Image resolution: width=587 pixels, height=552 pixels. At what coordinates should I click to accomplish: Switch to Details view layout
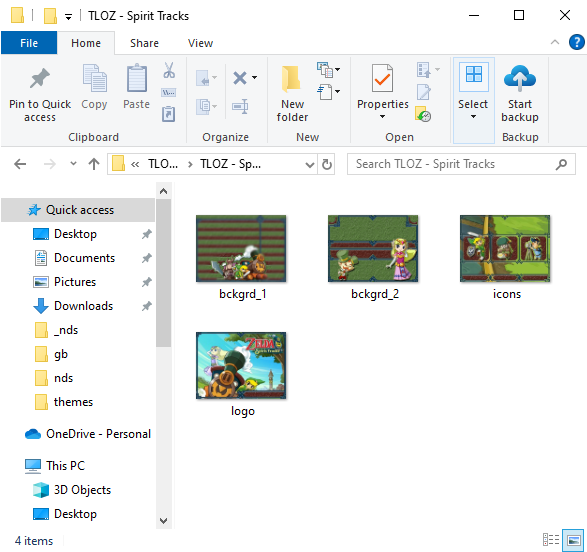click(551, 540)
